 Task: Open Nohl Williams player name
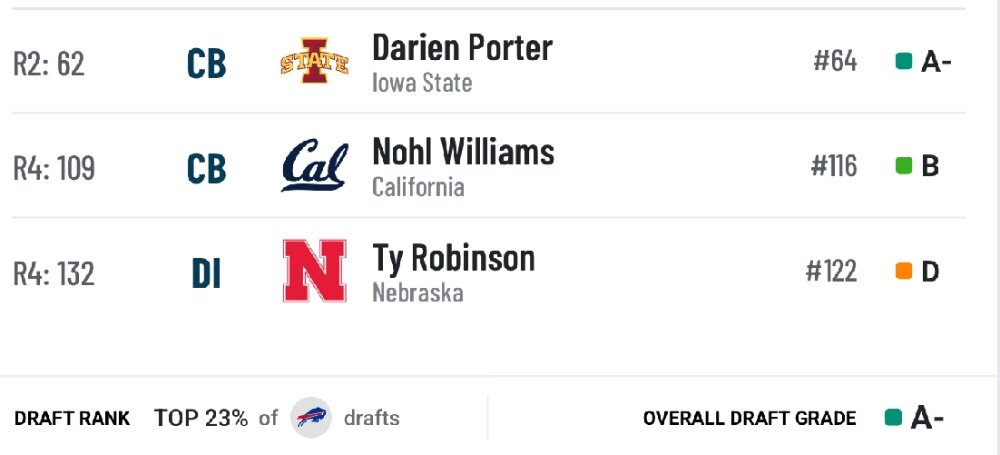point(463,152)
